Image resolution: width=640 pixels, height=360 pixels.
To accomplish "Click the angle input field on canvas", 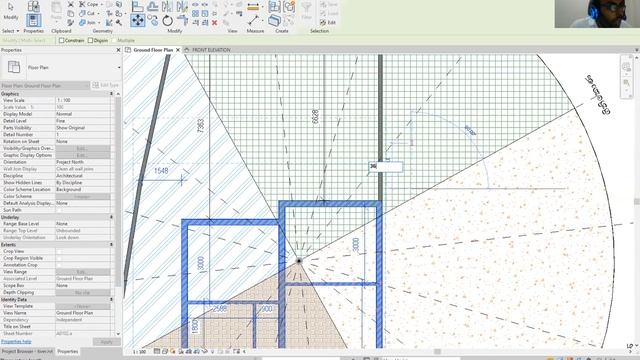I will pyautogui.click(x=385, y=166).
